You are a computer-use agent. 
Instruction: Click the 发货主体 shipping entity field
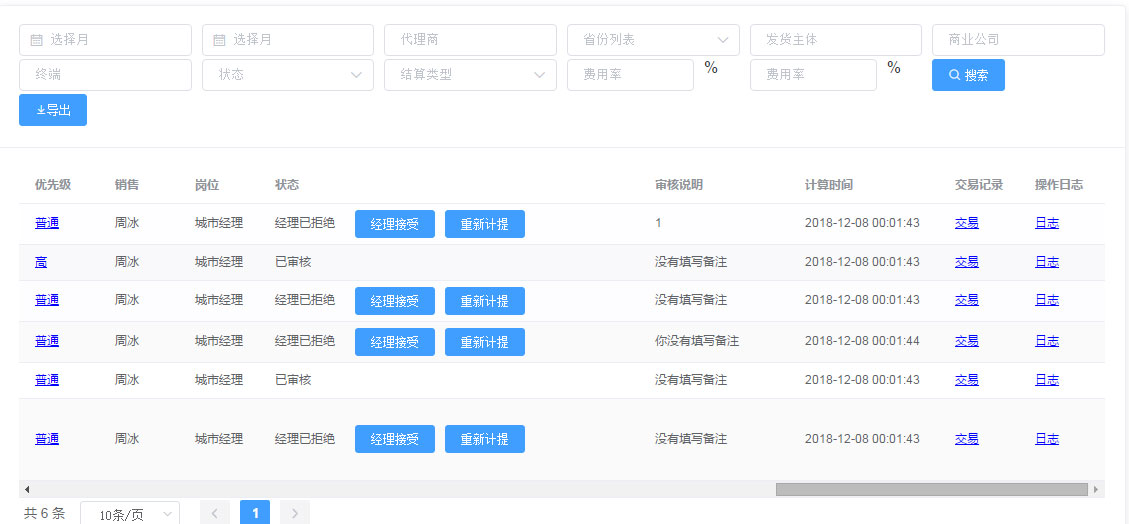835,40
